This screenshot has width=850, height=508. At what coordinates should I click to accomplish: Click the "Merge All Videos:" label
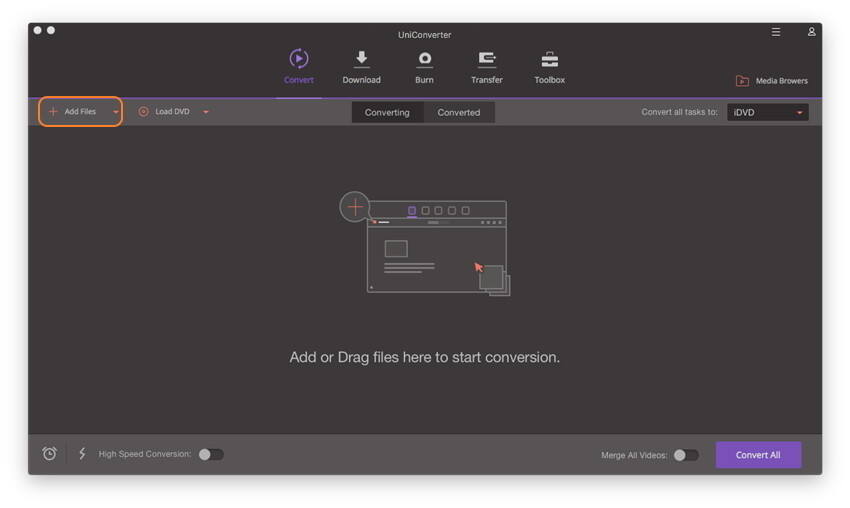tap(634, 455)
